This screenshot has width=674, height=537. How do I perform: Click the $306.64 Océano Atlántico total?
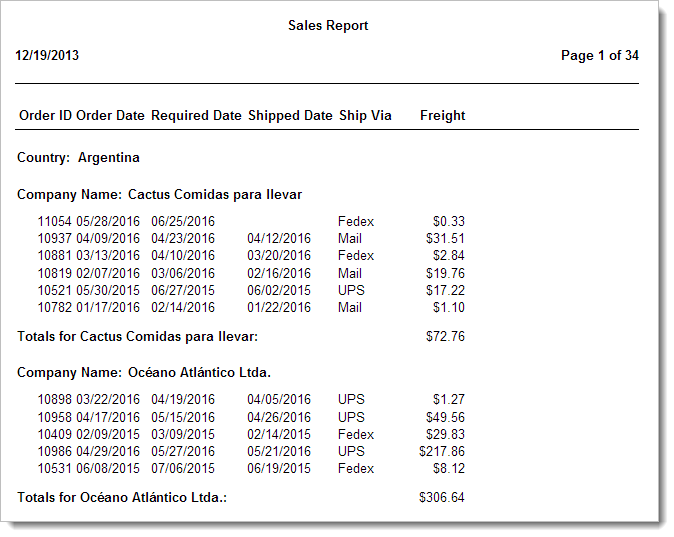pyautogui.click(x=442, y=497)
